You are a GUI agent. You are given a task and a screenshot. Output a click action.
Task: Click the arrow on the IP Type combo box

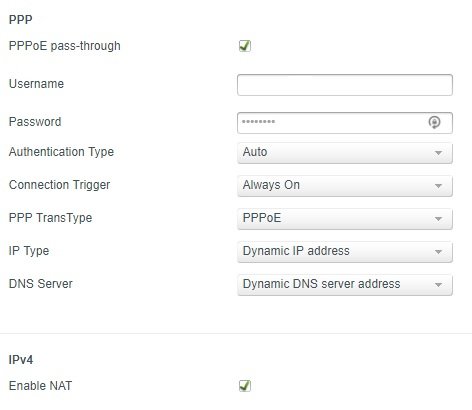[x=438, y=252]
